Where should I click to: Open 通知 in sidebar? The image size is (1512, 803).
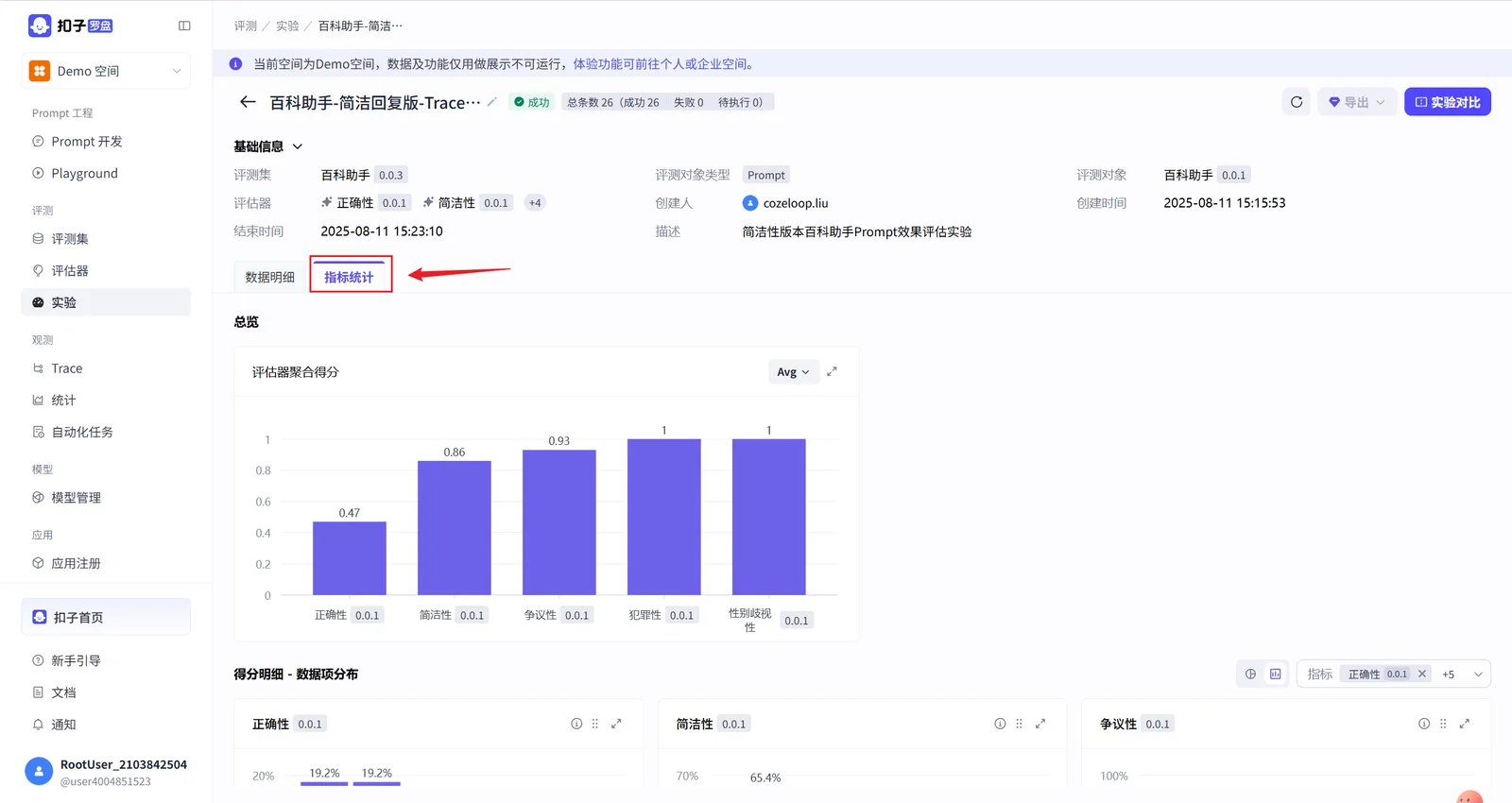tap(106, 725)
